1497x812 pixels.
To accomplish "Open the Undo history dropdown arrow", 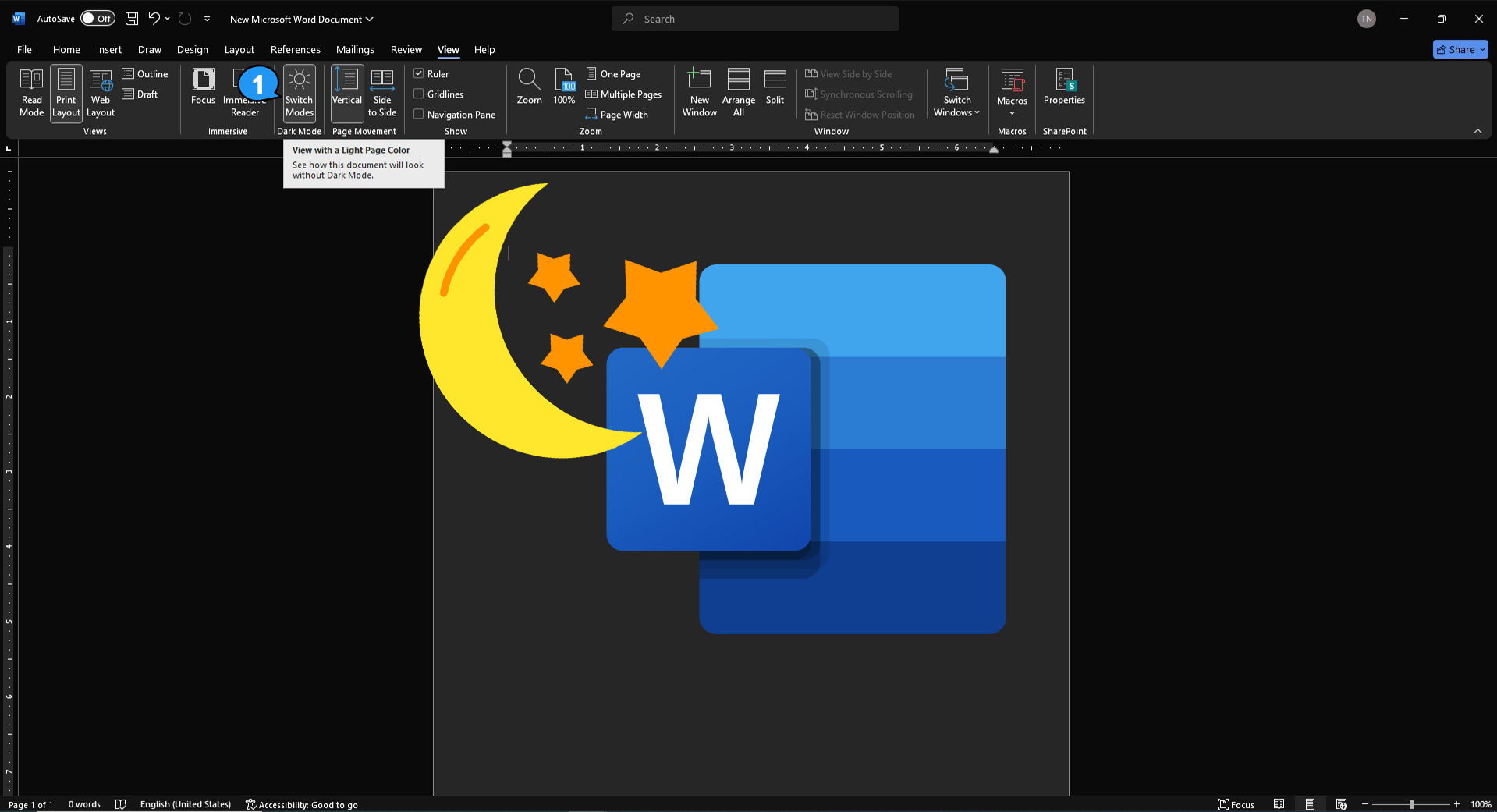I will (167, 19).
